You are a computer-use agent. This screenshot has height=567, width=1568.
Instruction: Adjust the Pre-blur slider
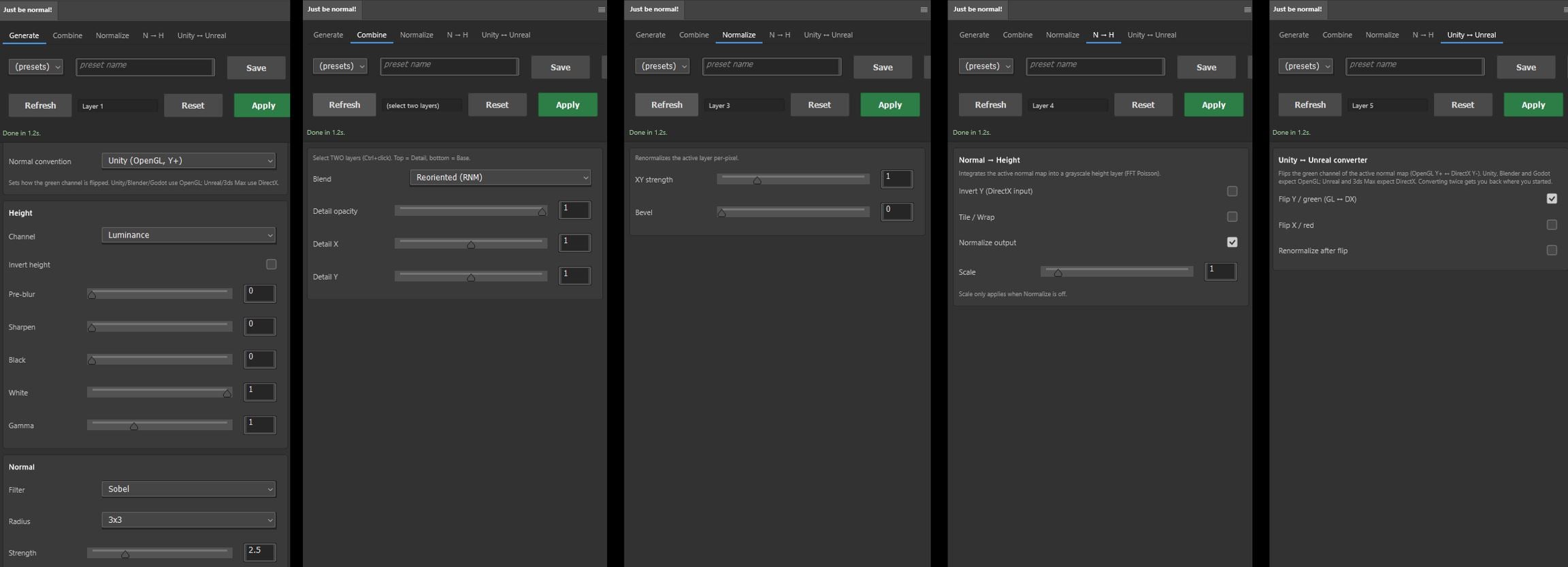[160, 294]
